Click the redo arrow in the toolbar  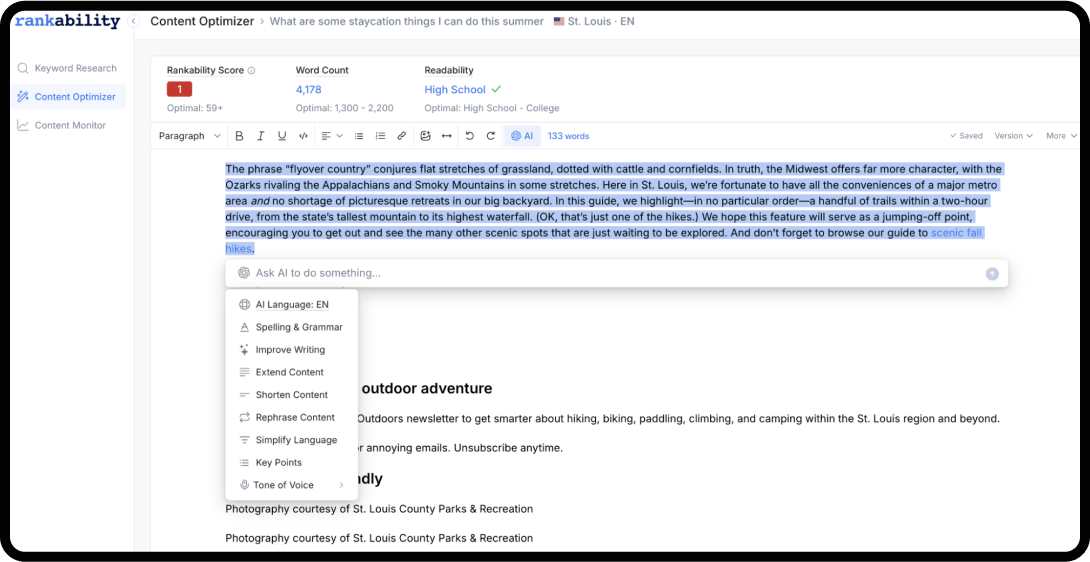[491, 136]
